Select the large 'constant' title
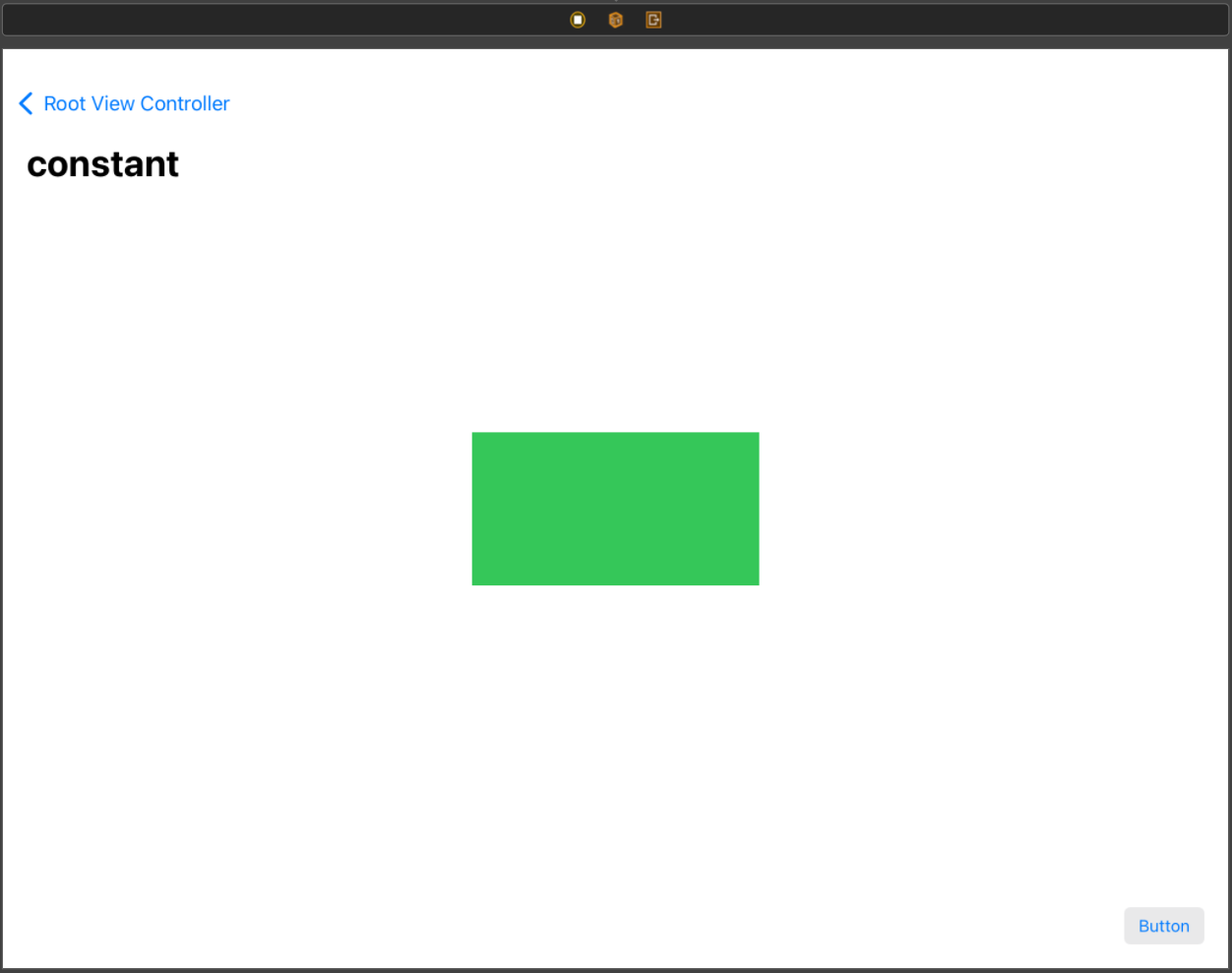This screenshot has width=1232, height=973. [103, 164]
